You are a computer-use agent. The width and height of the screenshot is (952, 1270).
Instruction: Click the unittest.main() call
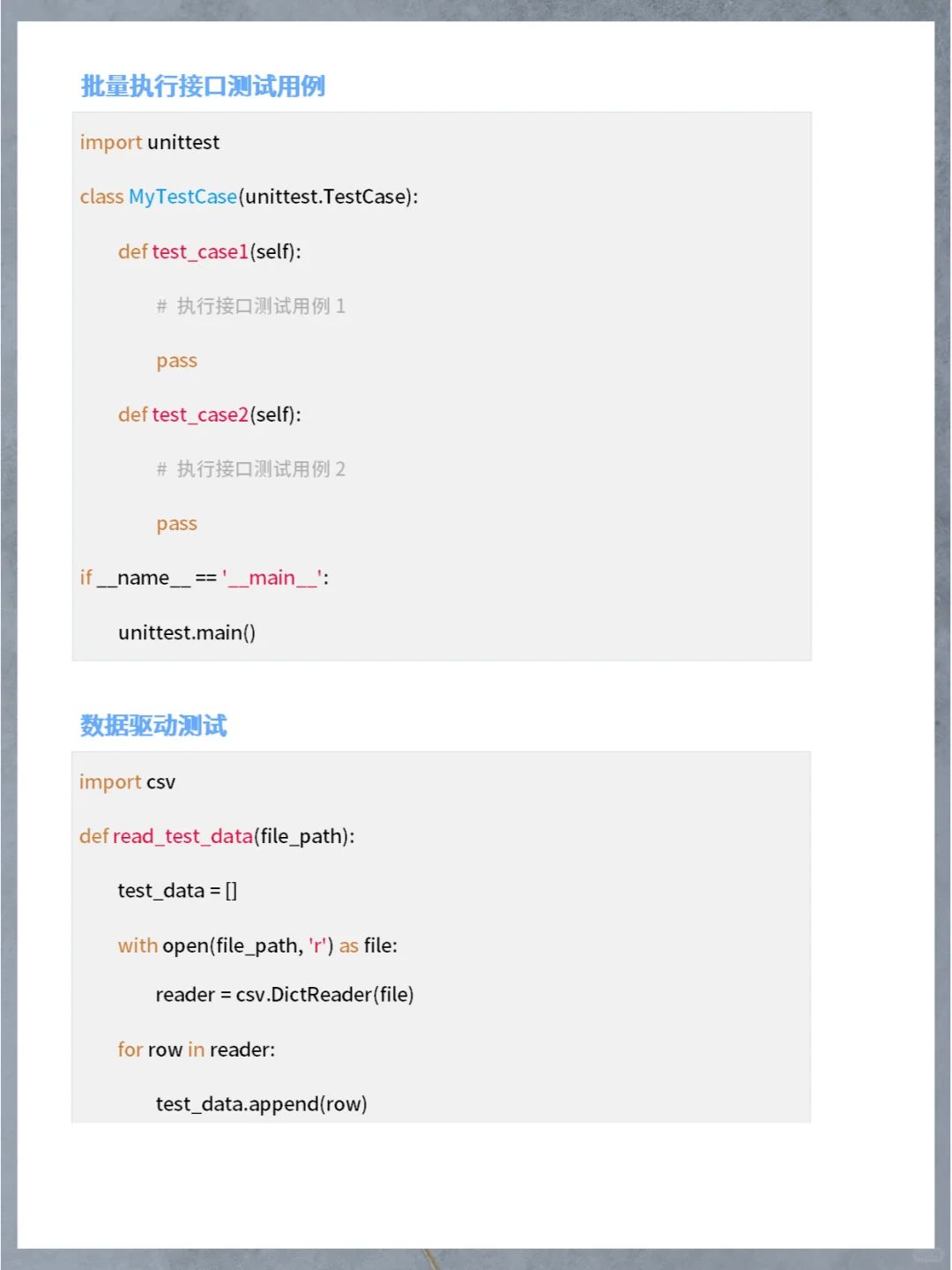[187, 632]
